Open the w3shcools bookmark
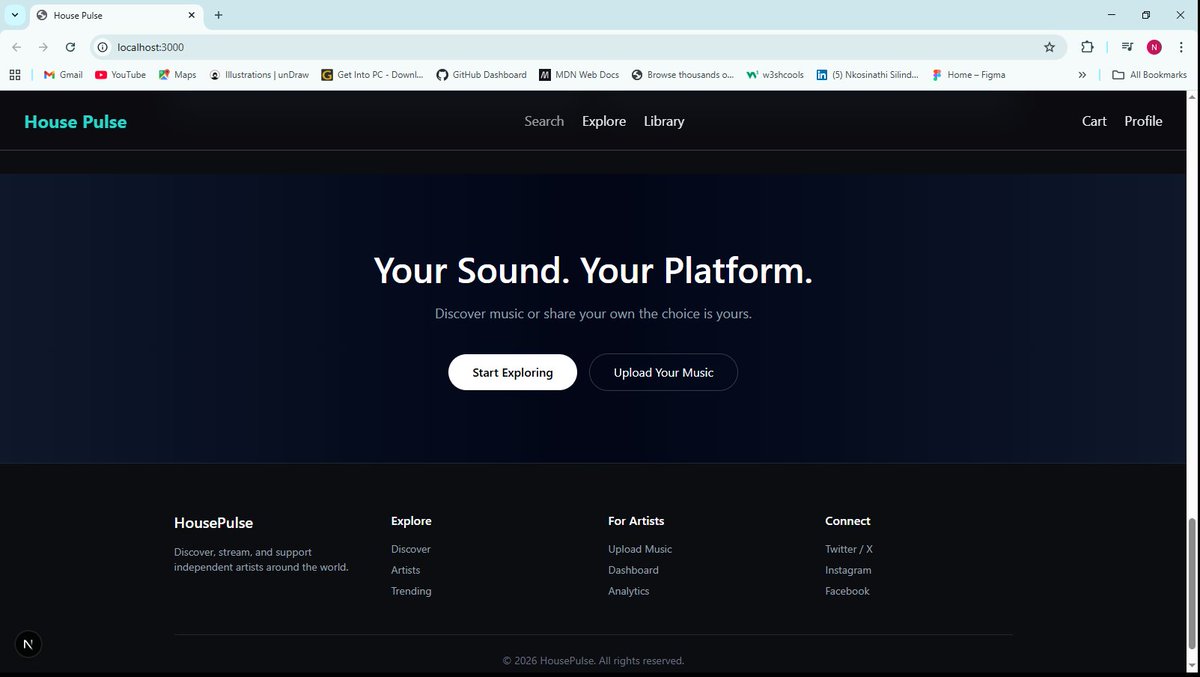The width and height of the screenshot is (1200, 677). click(x=775, y=74)
